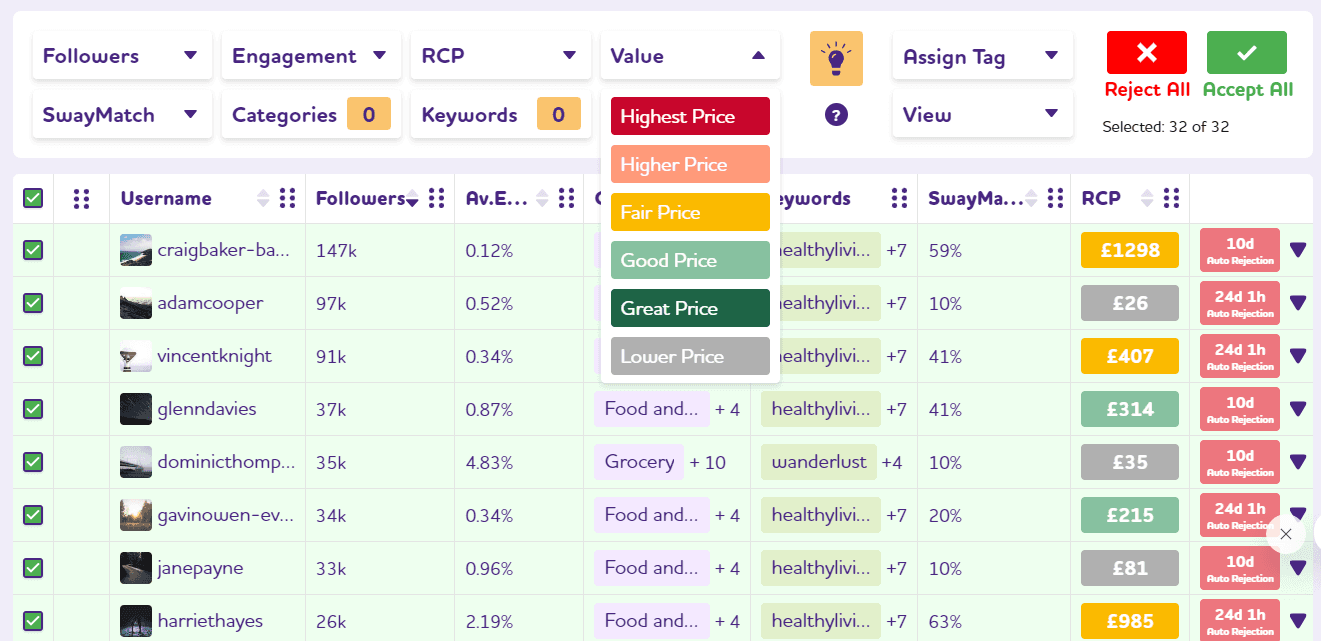
Task: Sort by Username using sort arrows
Action: [263, 198]
